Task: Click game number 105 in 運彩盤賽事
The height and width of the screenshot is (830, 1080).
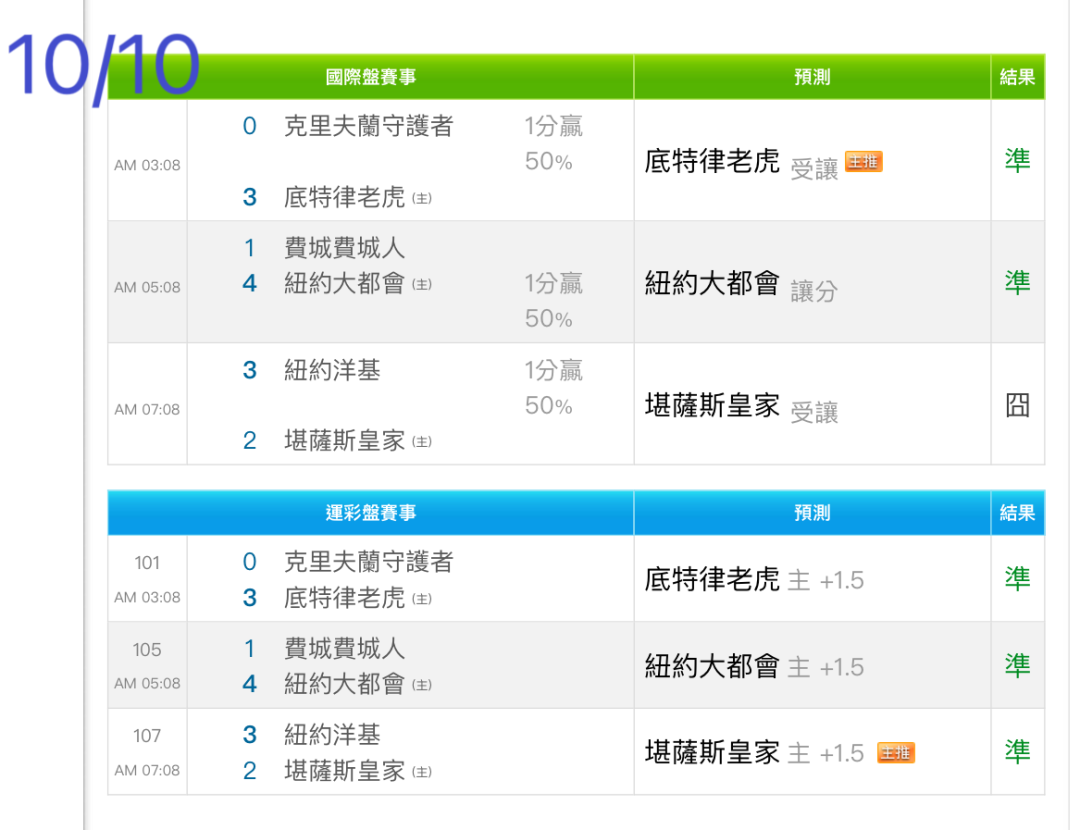Action: [x=147, y=650]
